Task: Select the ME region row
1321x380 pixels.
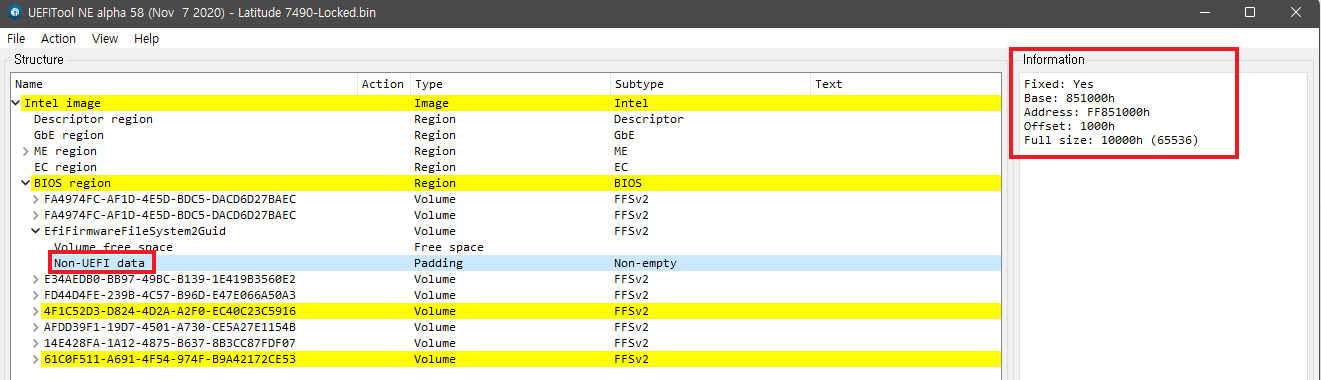Action: [x=505, y=151]
